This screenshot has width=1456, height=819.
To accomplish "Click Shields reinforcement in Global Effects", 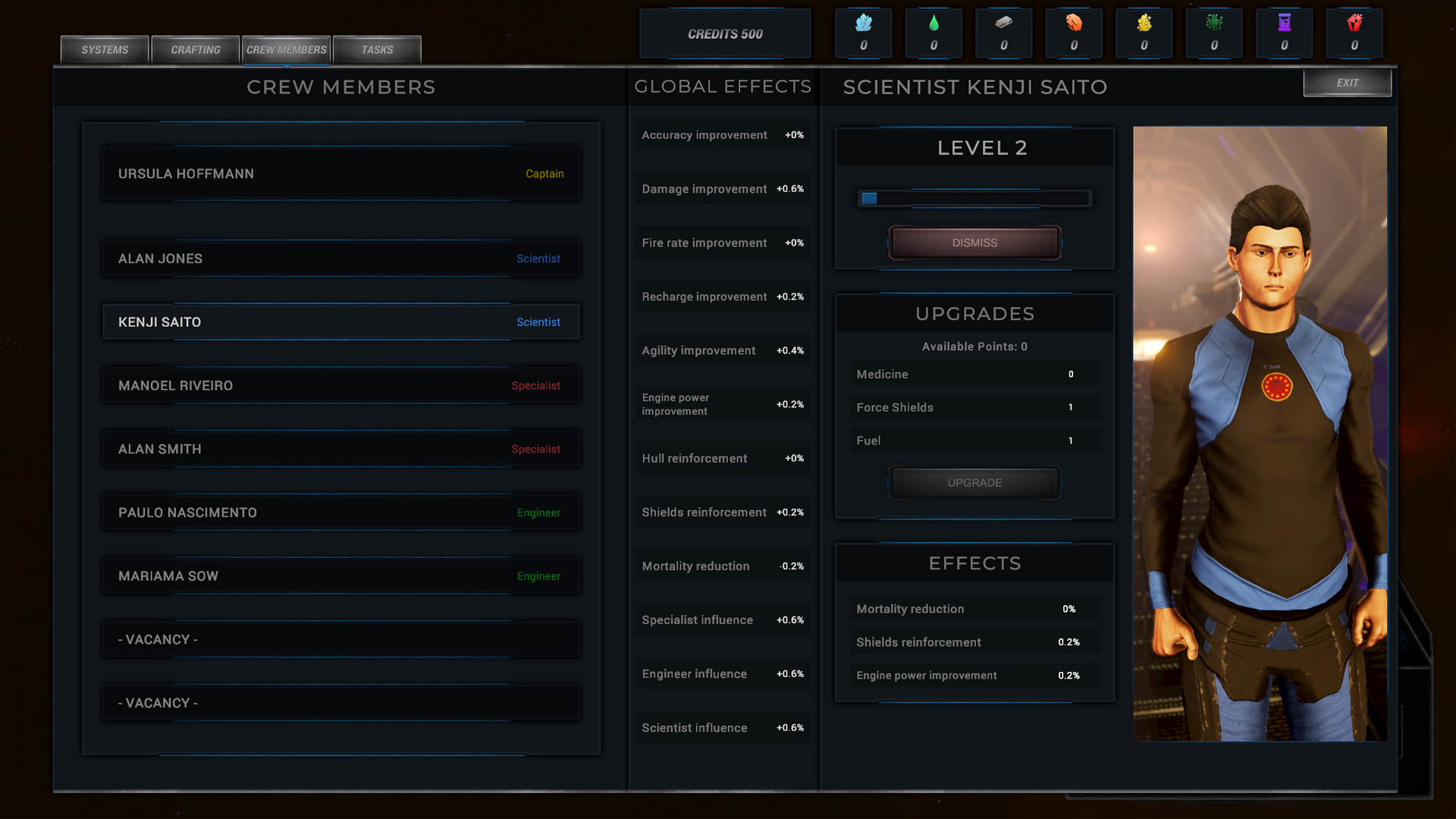I will tap(723, 512).
